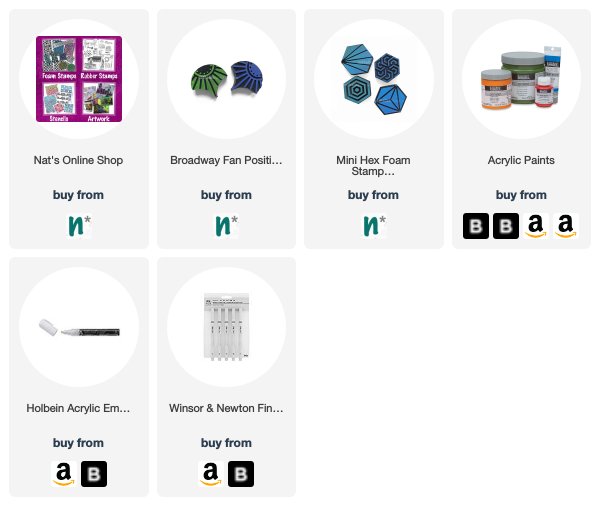Viewport: 600px width, 506px height.
Task: Click the Amazon icon under Holbein Acrylic
Action: (x=64, y=474)
